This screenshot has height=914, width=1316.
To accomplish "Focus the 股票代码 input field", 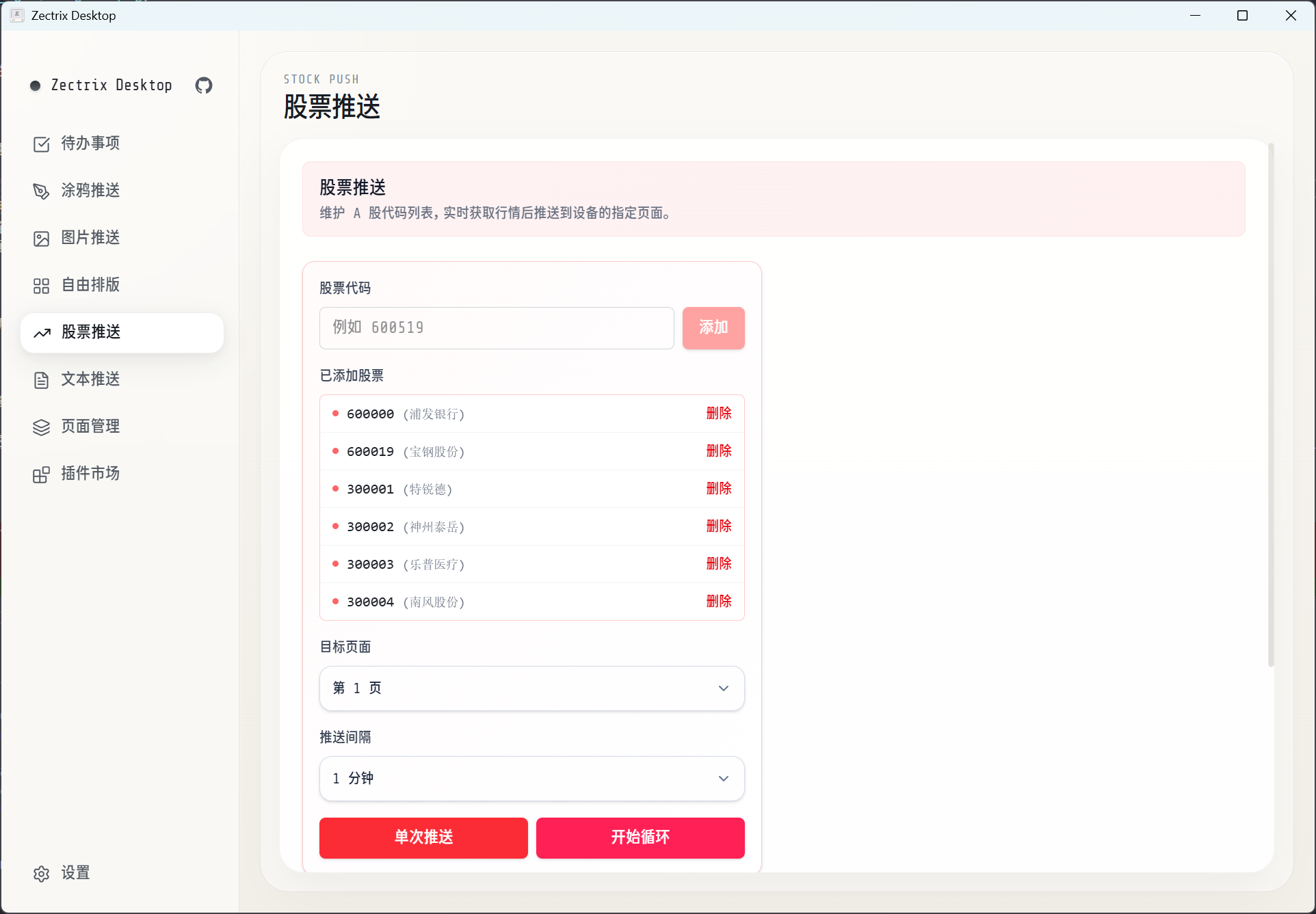I will 496,327.
